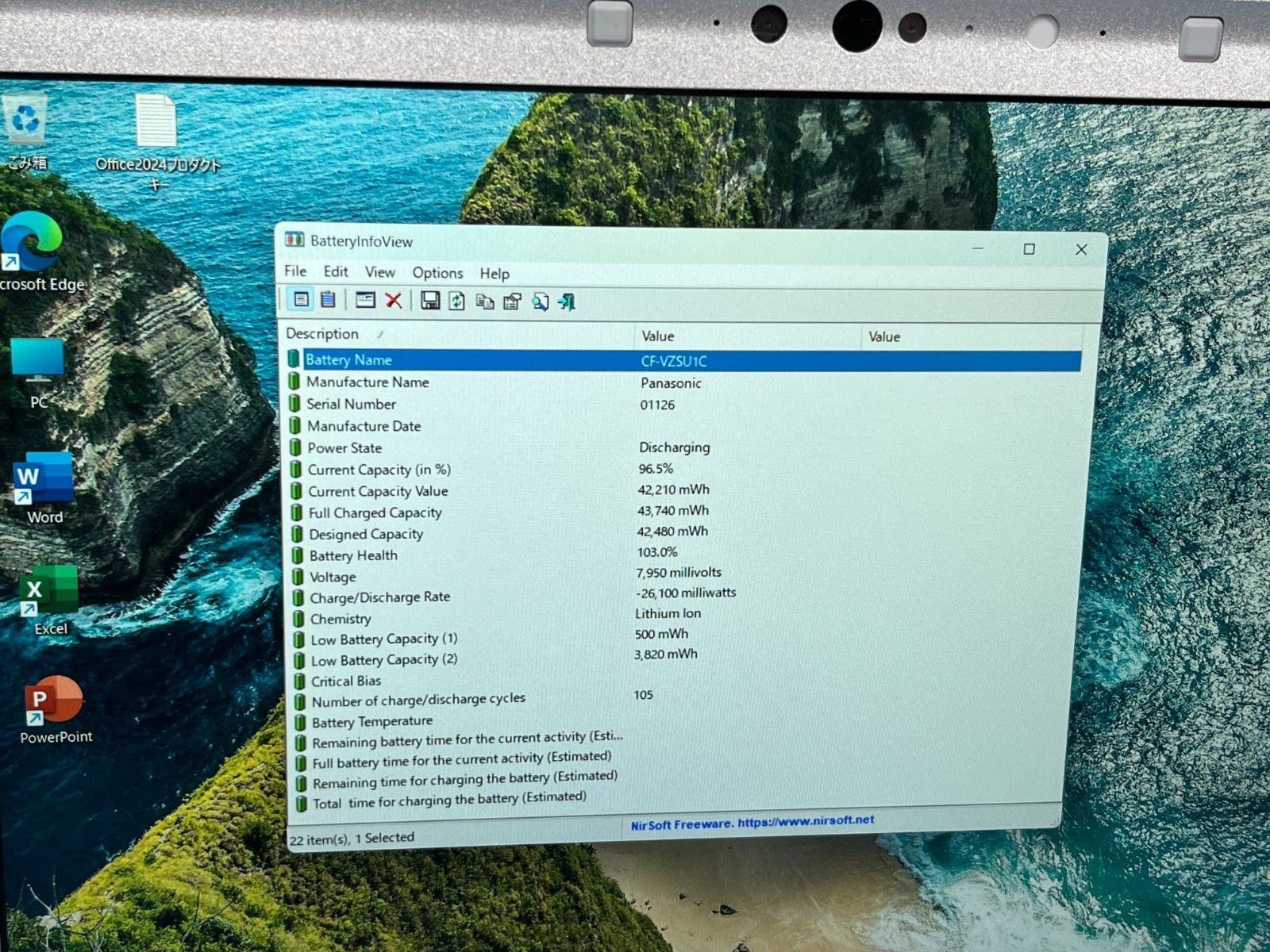Select the Recycle Bin desktop icon
Screen dimensions: 1270x952
tap(27, 132)
